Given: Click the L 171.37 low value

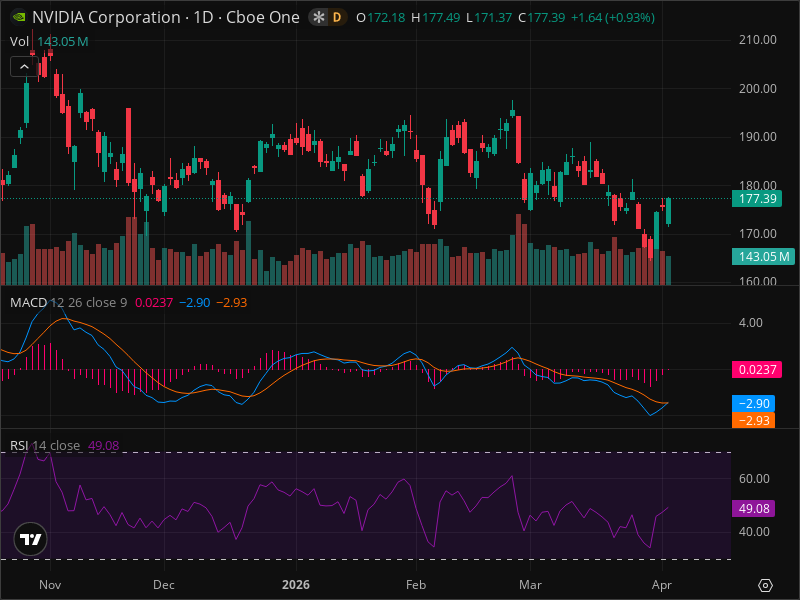Looking at the screenshot, I should point(489,18).
